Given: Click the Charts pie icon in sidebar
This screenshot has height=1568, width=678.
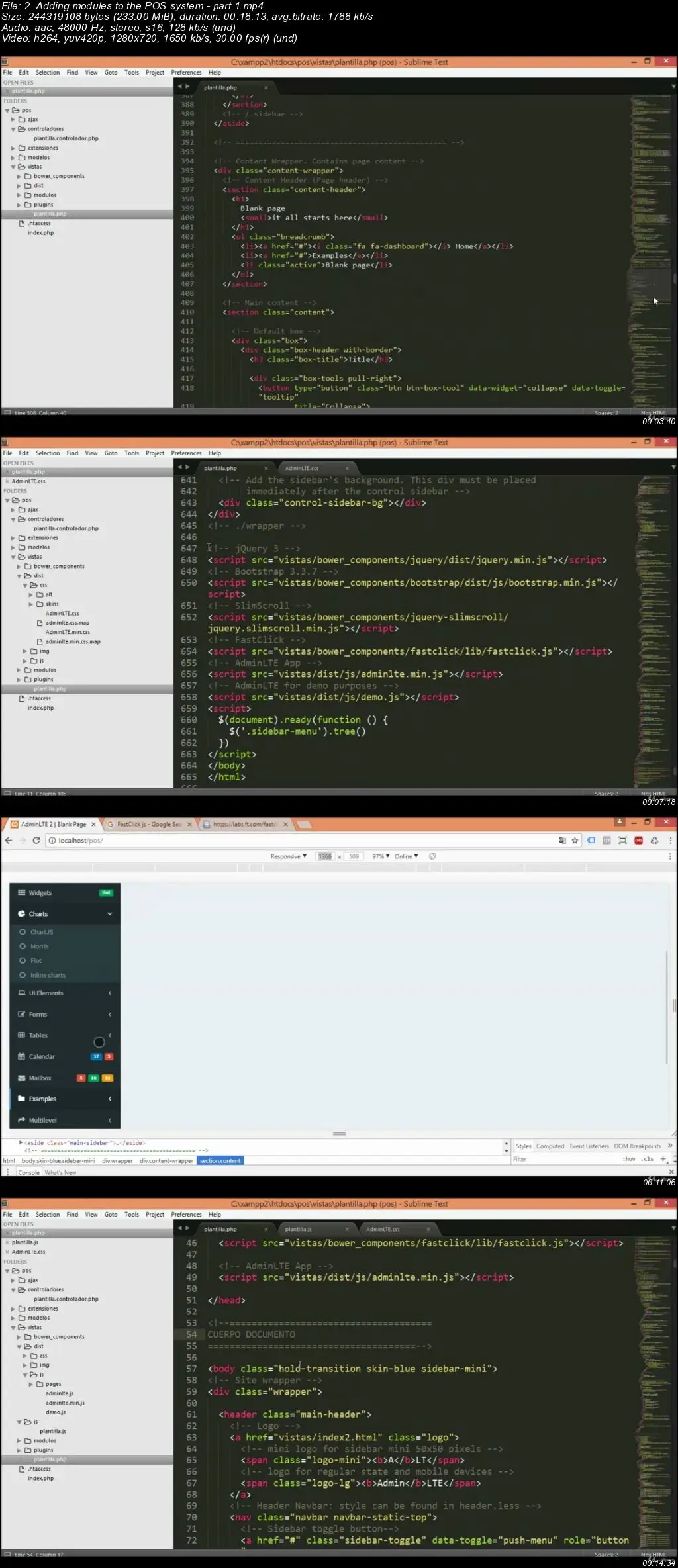Looking at the screenshot, I should click(x=22, y=913).
